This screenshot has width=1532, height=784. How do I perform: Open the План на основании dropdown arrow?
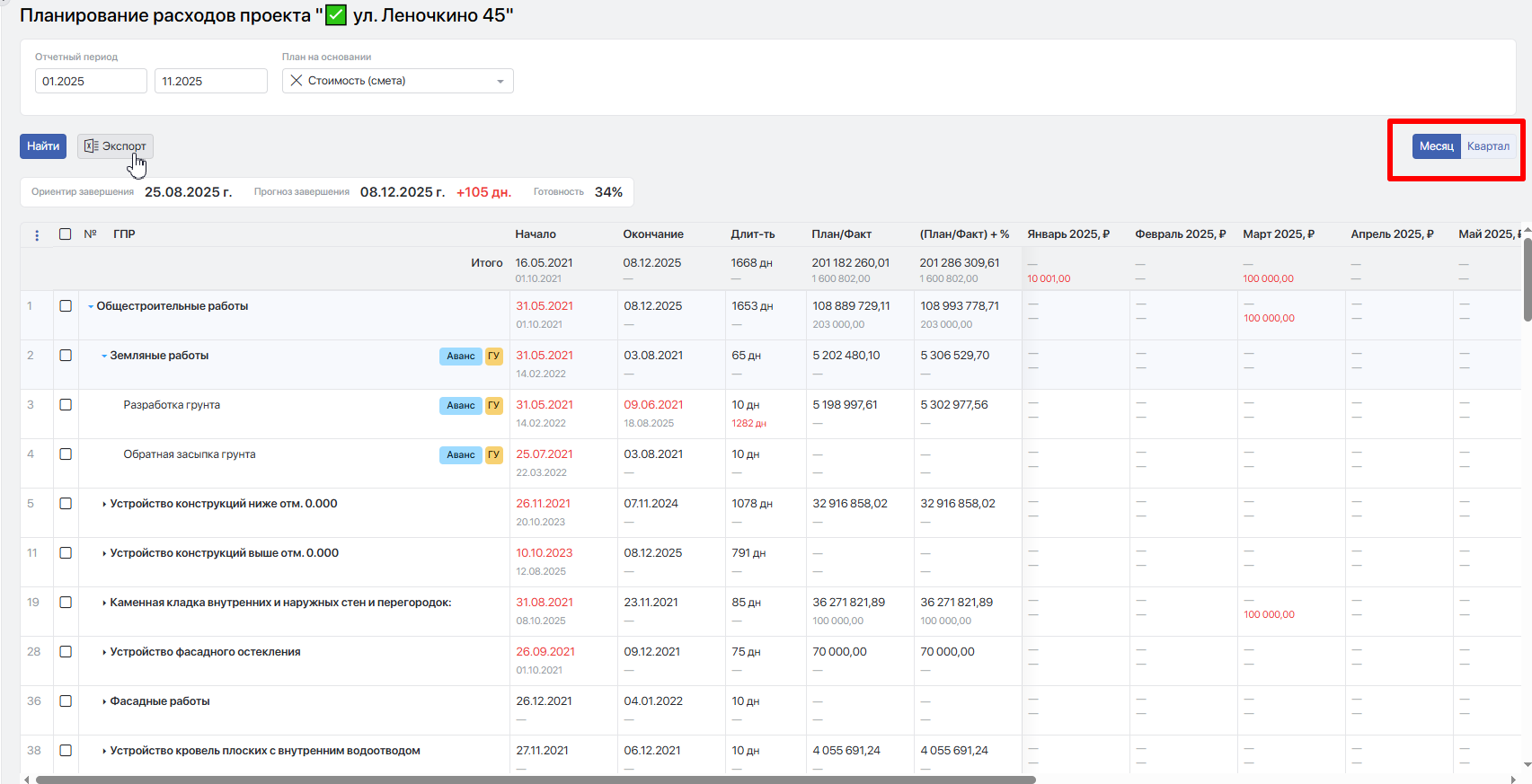(x=500, y=82)
